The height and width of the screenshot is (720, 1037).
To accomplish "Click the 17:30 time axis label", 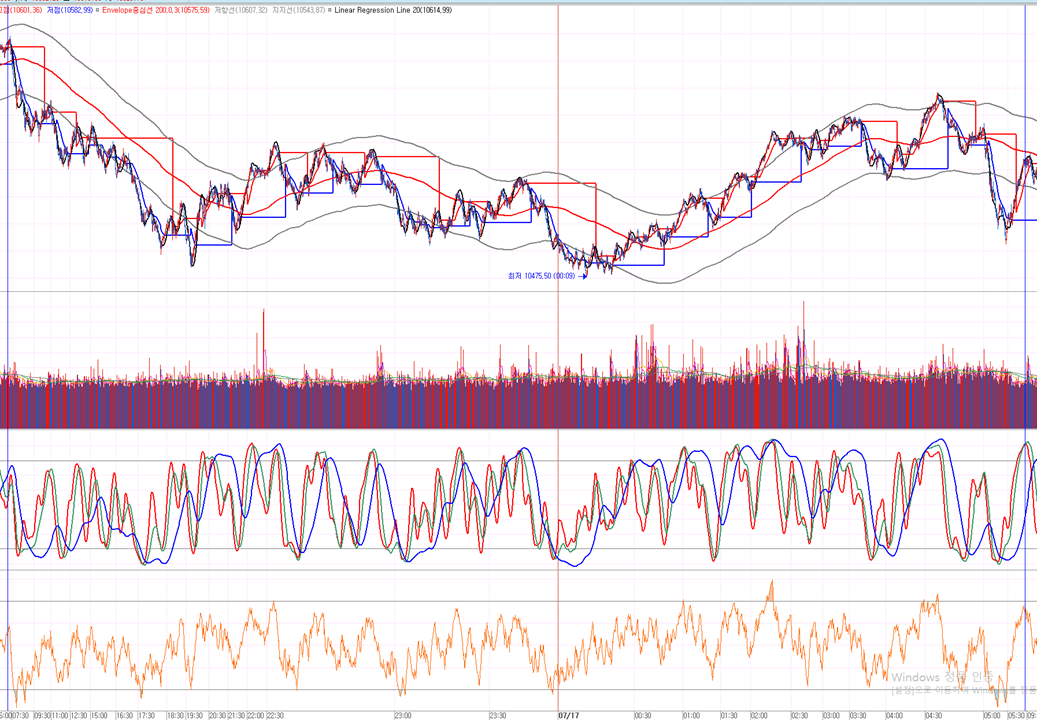I will coord(146,715).
